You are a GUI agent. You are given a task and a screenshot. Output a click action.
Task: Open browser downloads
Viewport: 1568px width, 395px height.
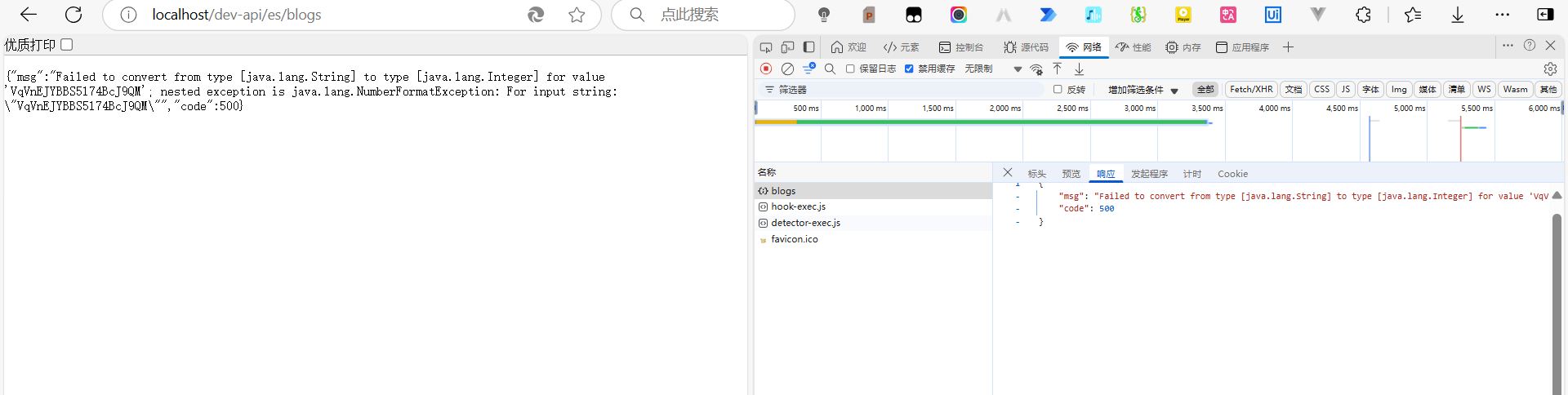tap(1458, 15)
